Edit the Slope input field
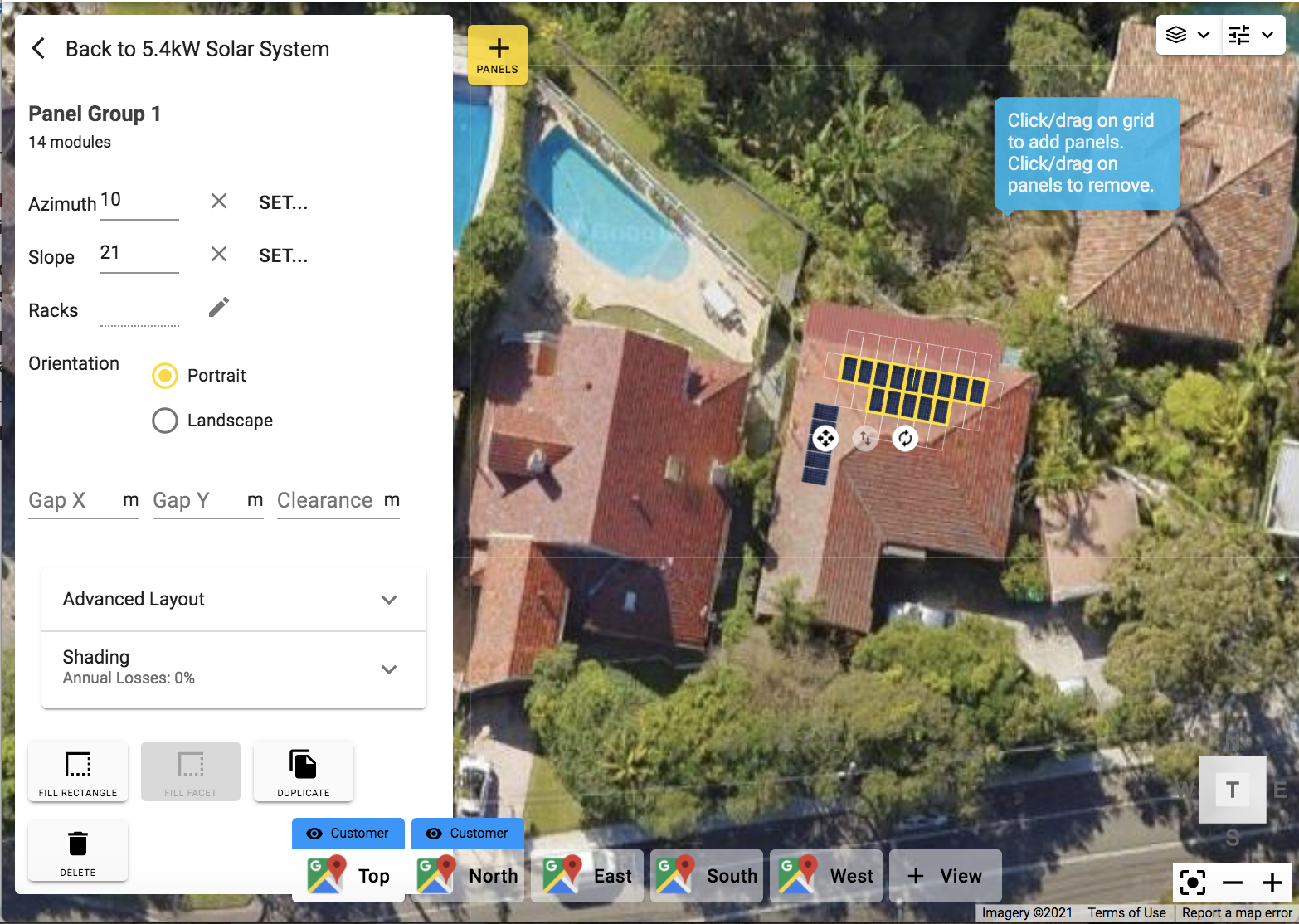 point(139,254)
